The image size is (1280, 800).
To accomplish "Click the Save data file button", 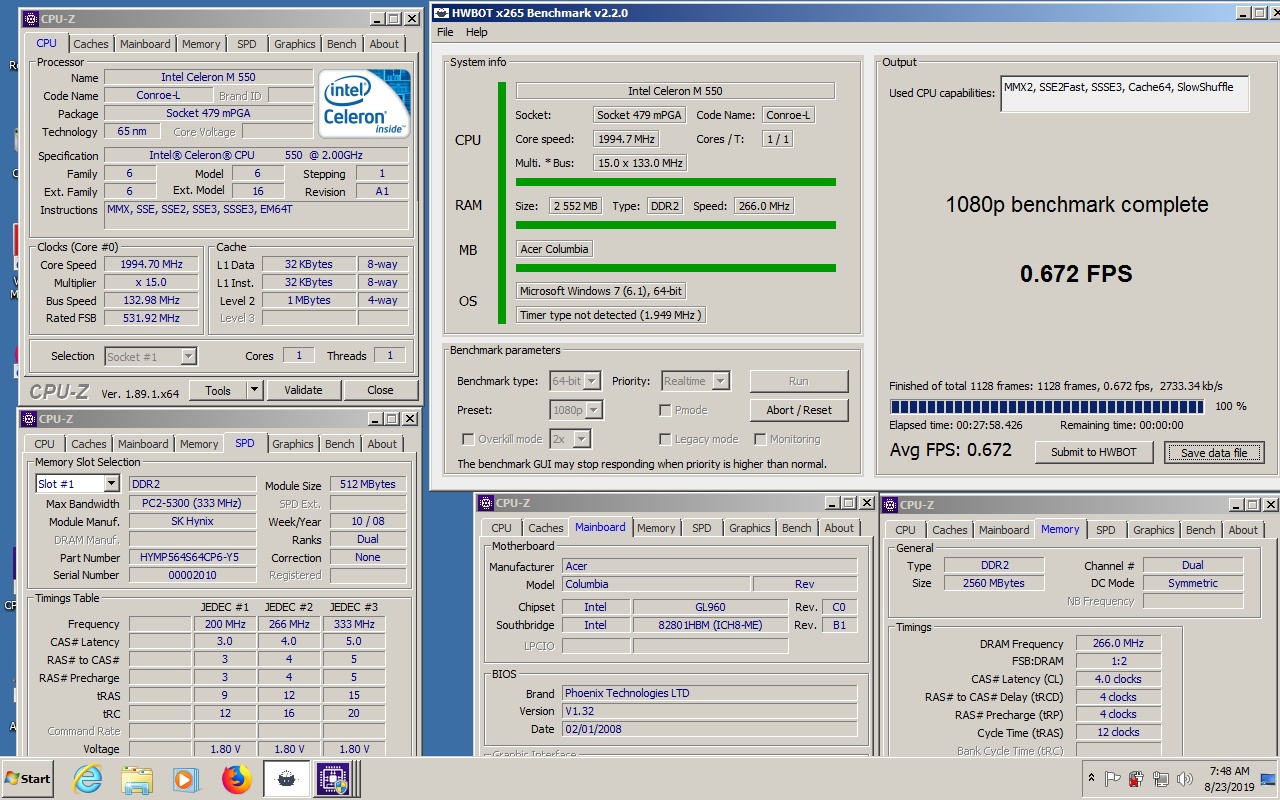I will [x=1214, y=453].
